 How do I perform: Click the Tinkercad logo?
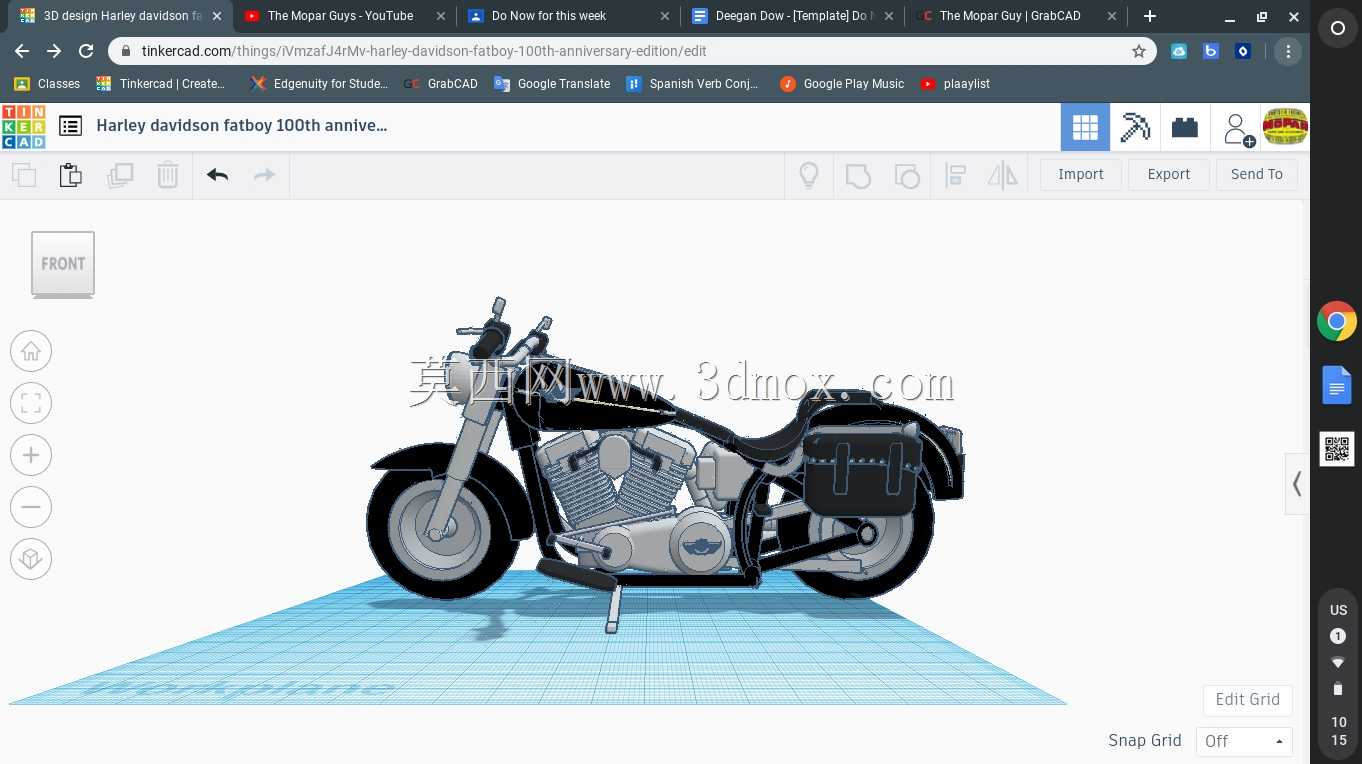click(23, 127)
